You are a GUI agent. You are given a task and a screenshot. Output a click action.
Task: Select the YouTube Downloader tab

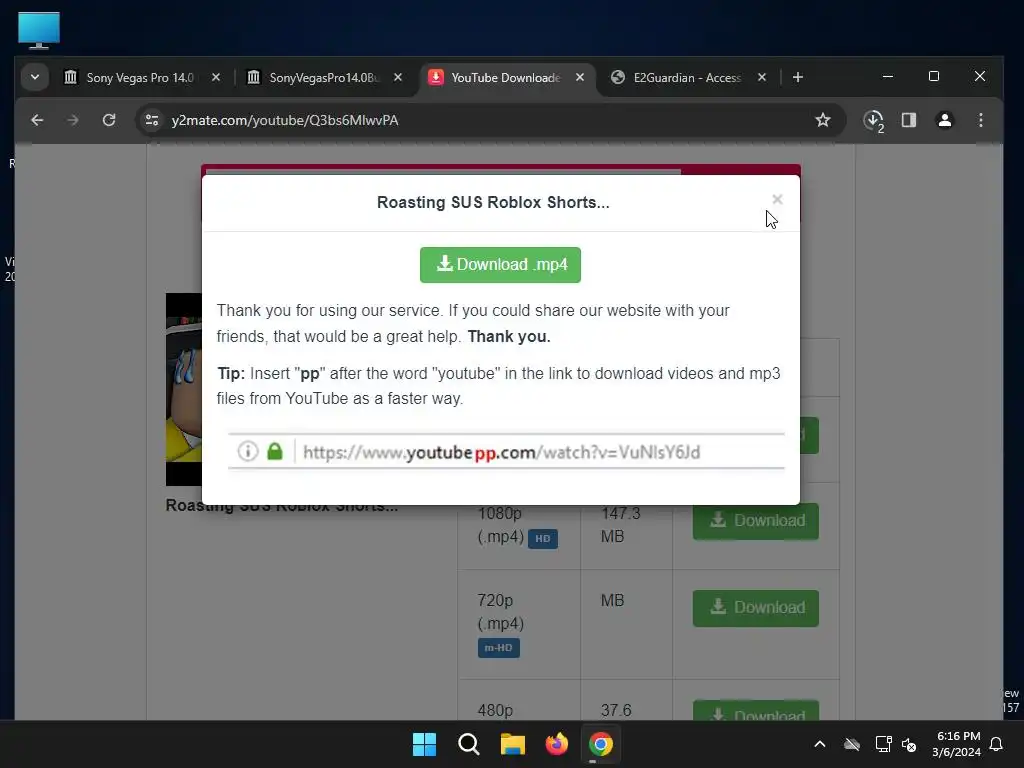click(505, 77)
